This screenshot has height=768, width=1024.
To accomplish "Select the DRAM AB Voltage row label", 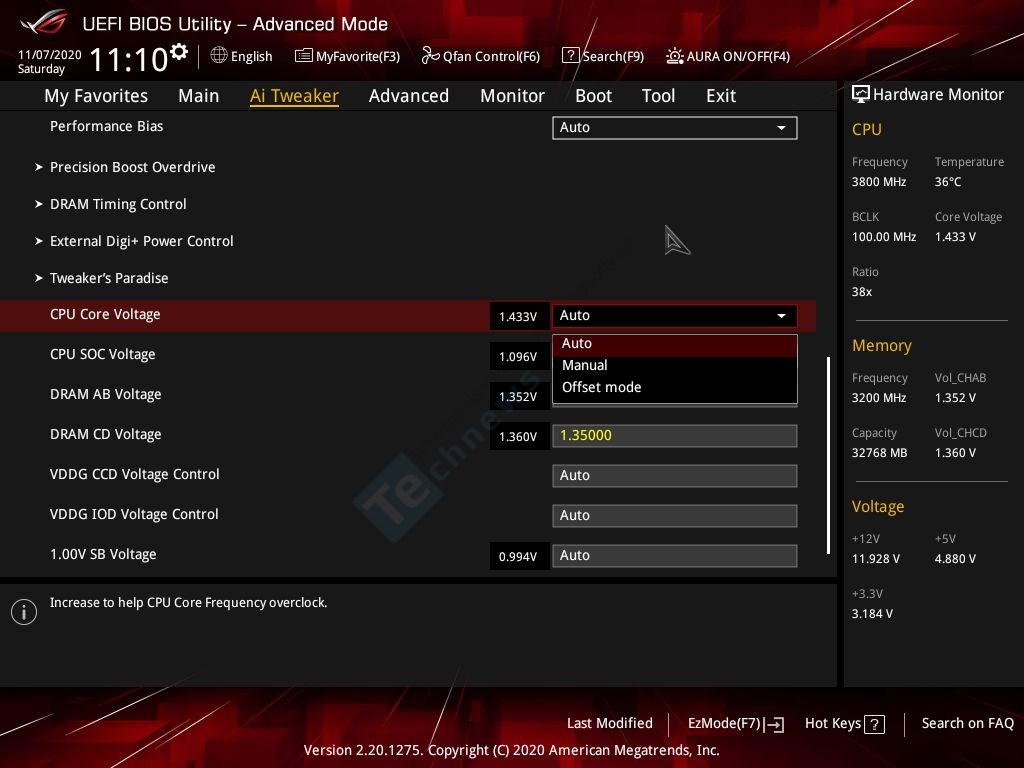I will click(106, 394).
